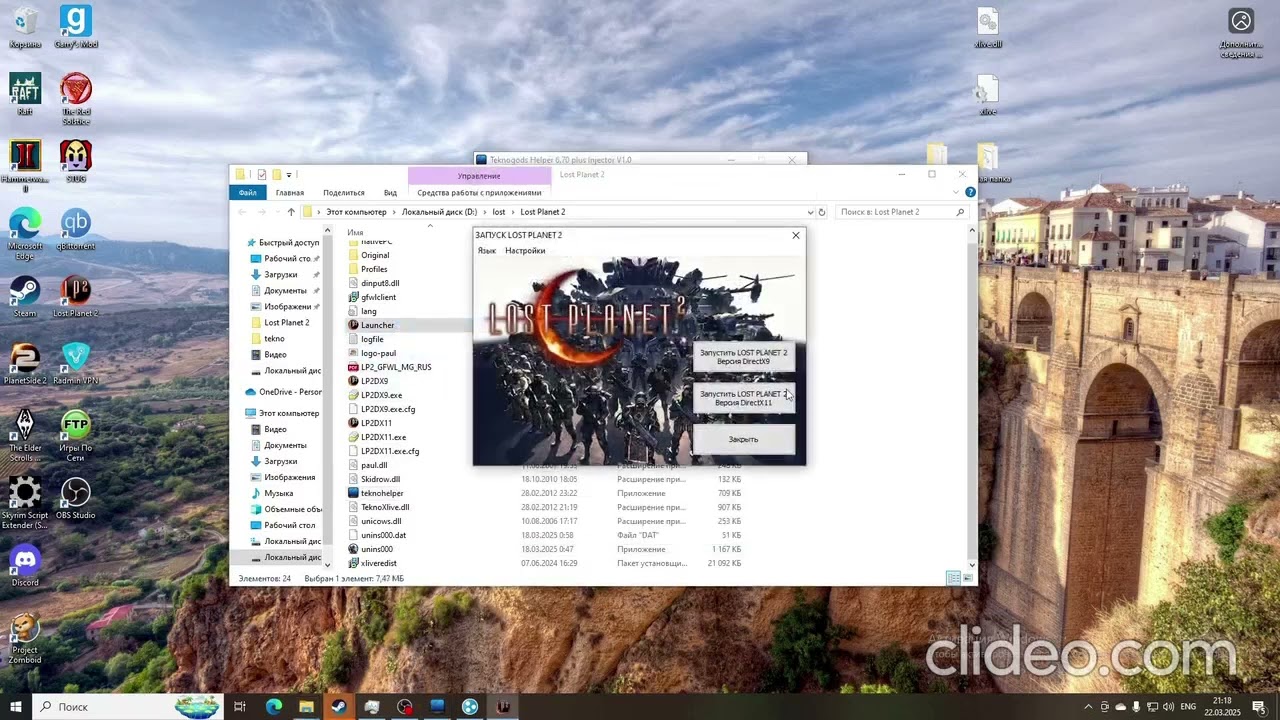Viewport: 1280px width, 720px height.
Task: Switch to the Поделиться ribbon tab
Action: (344, 193)
